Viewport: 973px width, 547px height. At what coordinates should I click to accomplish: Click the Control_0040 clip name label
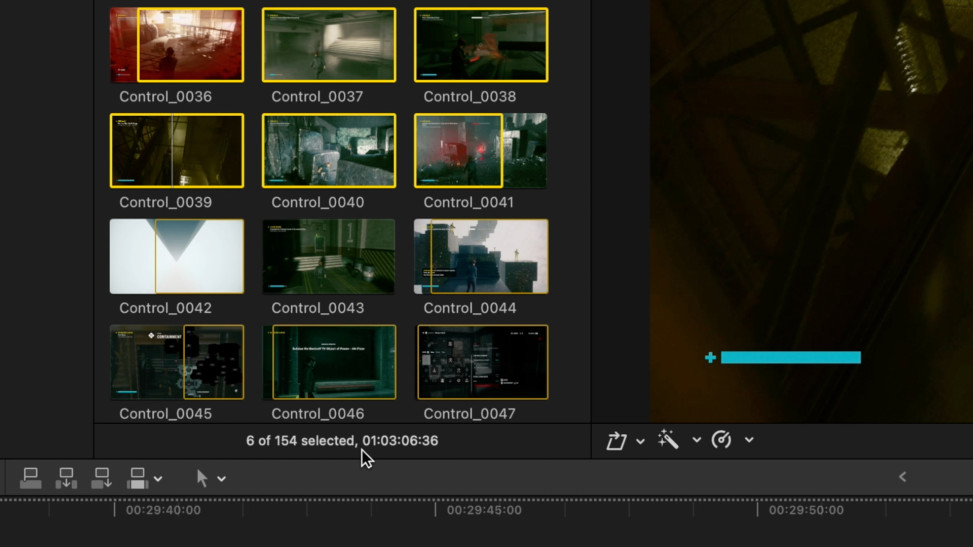[318, 202]
